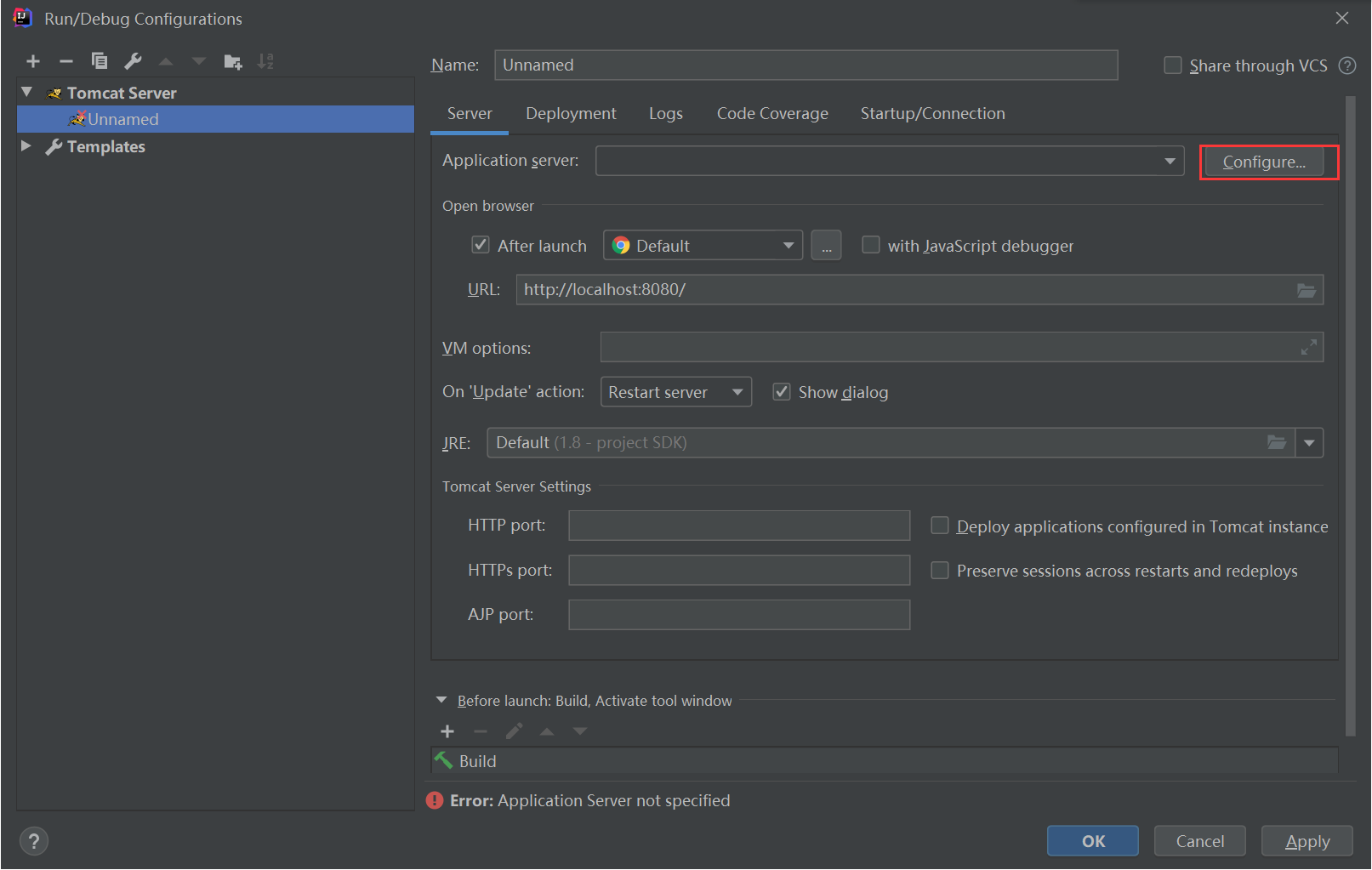This screenshot has width=1372, height=870.
Task: Remove the before-launch task with minus
Action: tap(481, 731)
